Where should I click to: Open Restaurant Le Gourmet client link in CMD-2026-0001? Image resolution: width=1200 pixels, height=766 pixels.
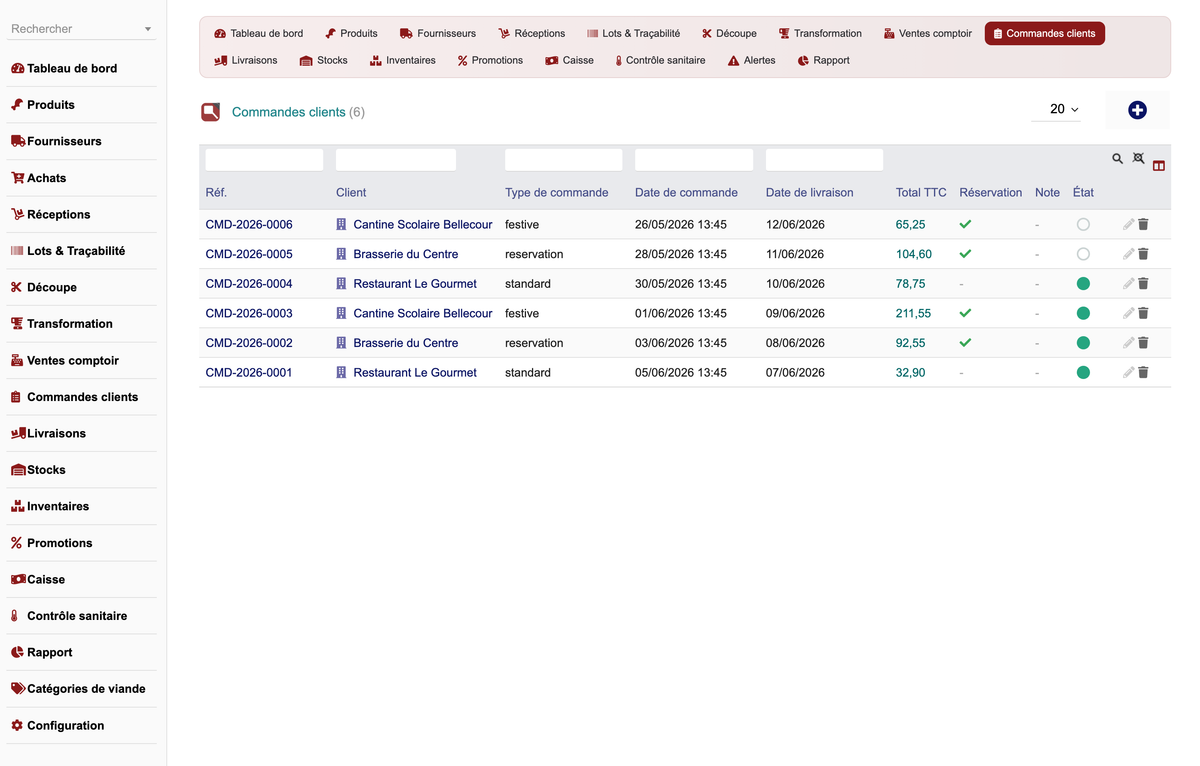pyautogui.click(x=415, y=372)
